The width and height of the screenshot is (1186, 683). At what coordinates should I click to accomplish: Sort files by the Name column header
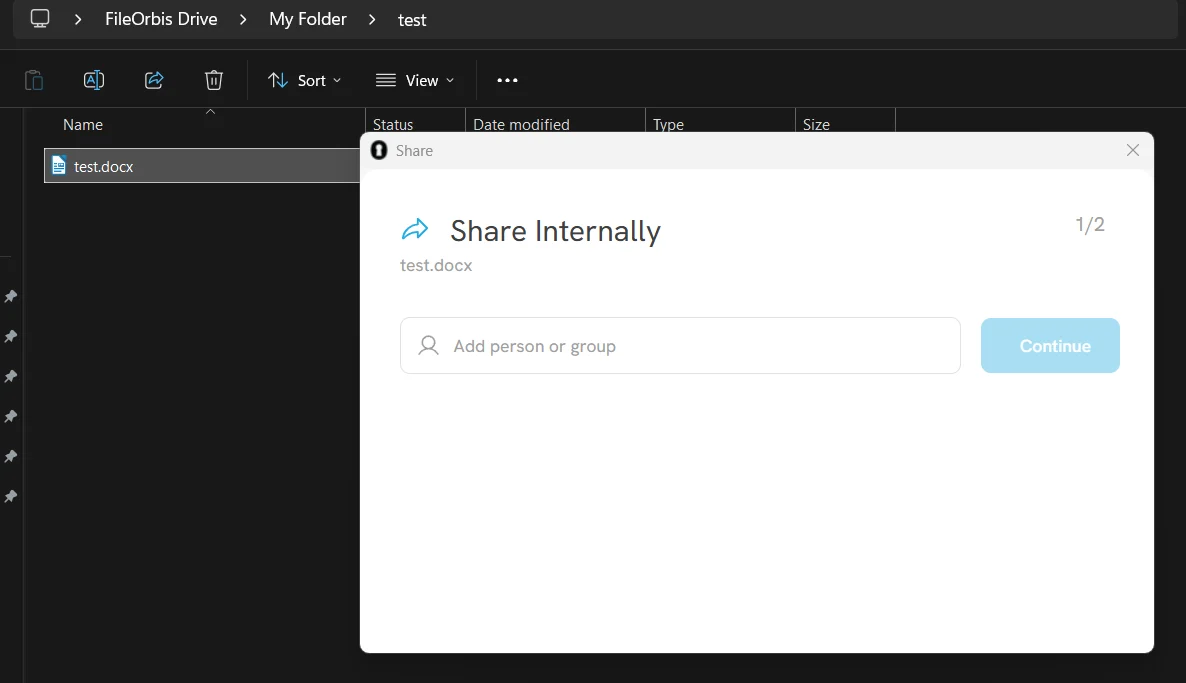tap(83, 125)
